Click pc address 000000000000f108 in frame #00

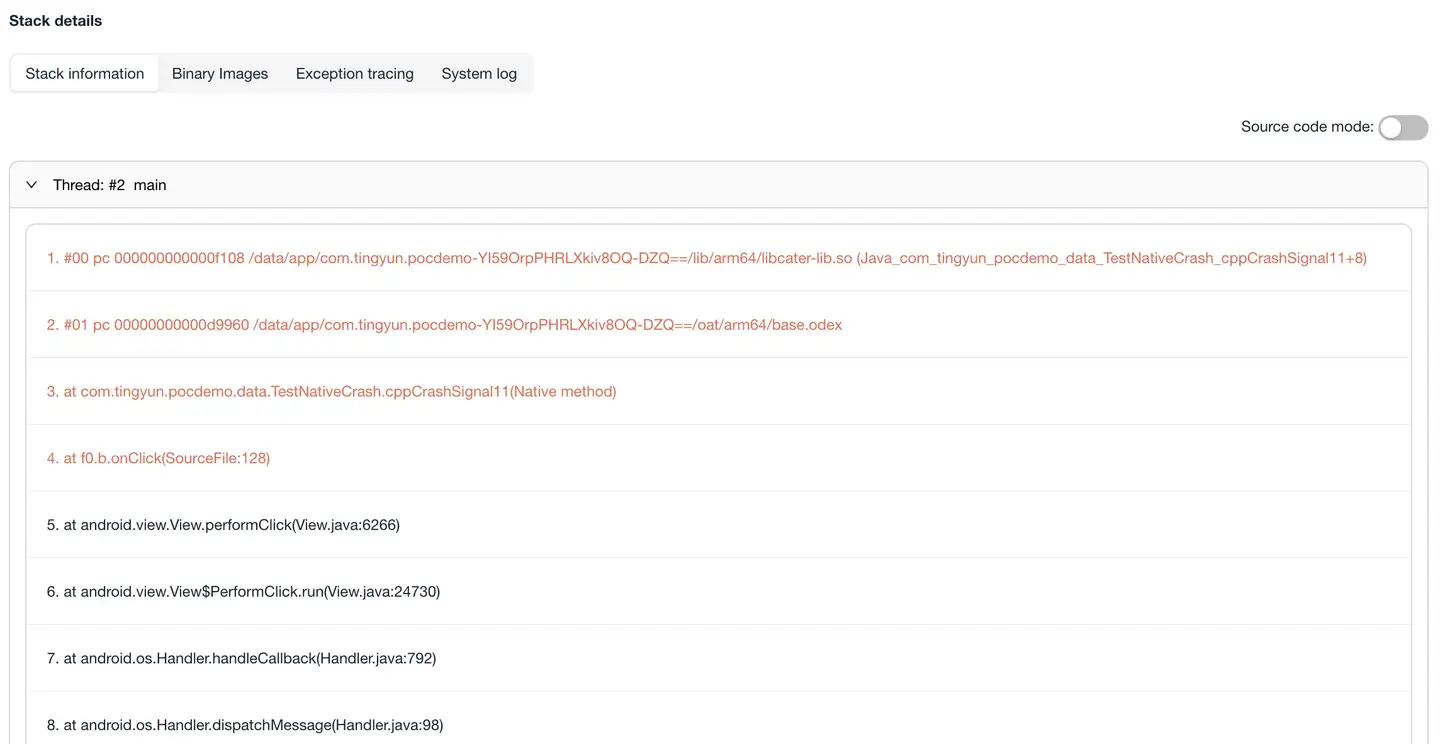[x=179, y=258]
